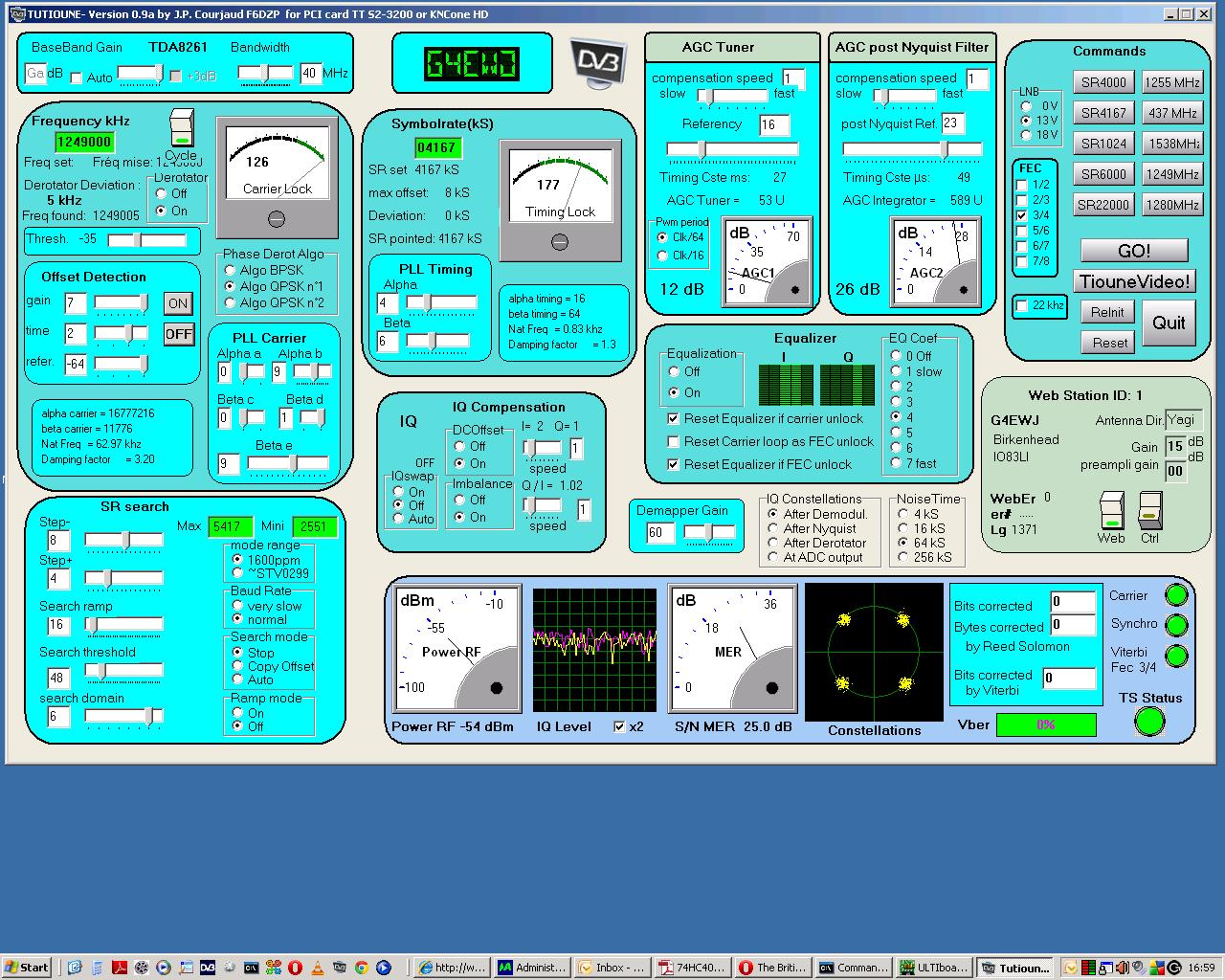Image resolution: width=1225 pixels, height=980 pixels.
Task: Click the AGC2 gauge meter
Action: tap(935, 261)
